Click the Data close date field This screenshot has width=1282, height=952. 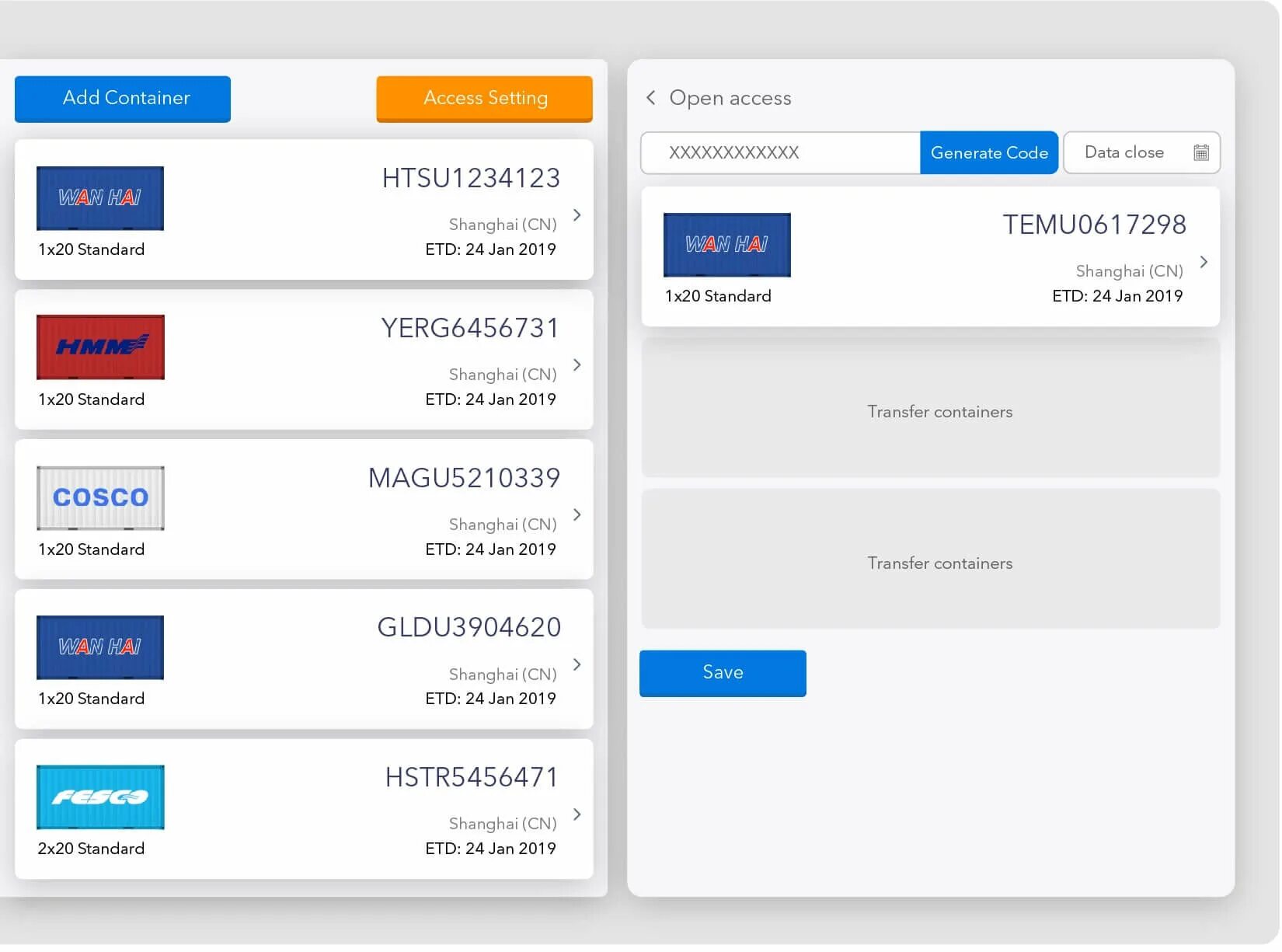[x=1141, y=152]
